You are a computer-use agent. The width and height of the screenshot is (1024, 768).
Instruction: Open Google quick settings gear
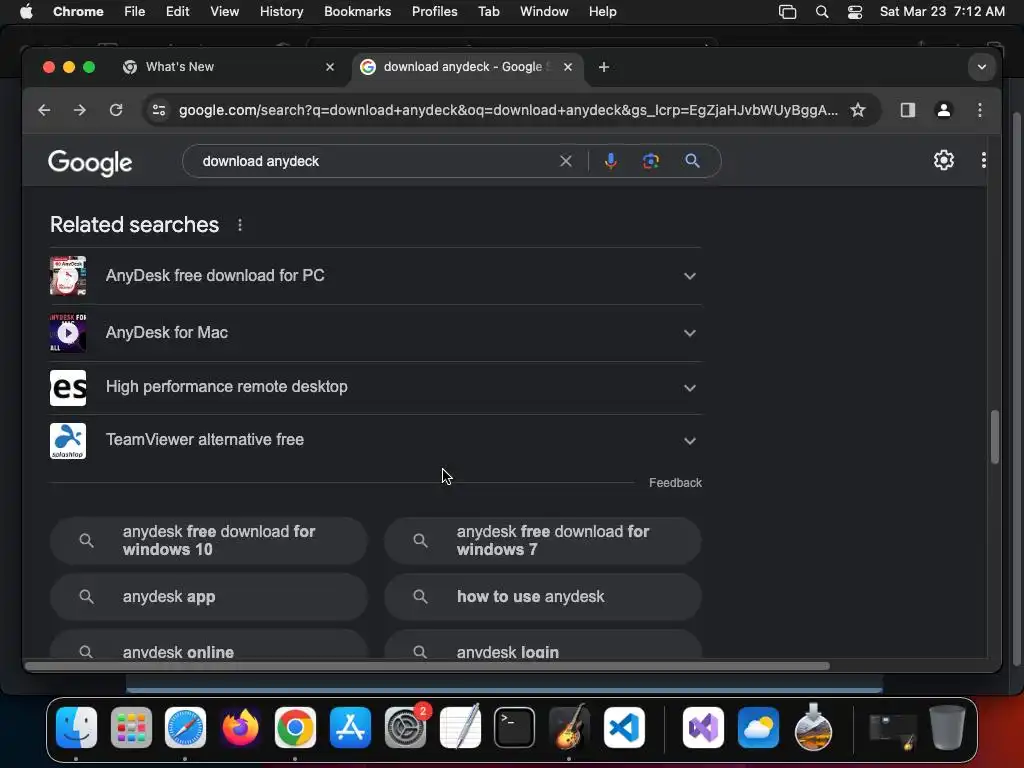tap(943, 160)
